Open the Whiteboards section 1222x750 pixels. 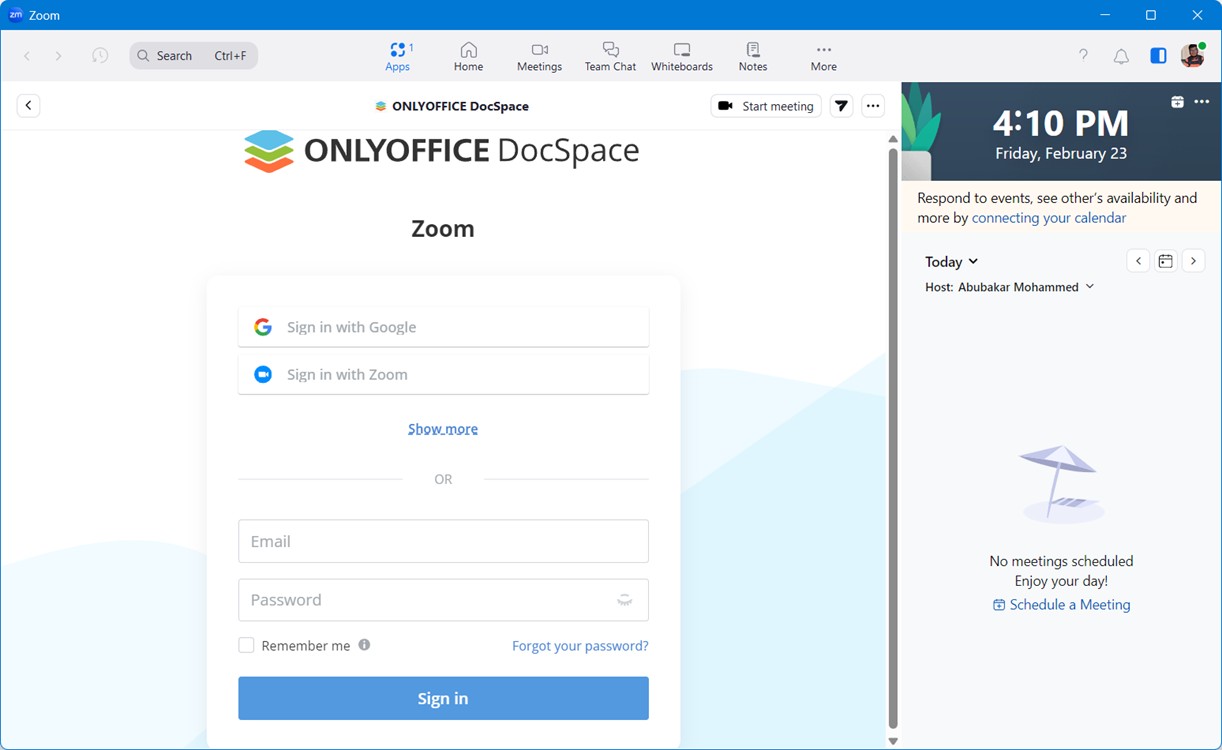click(x=681, y=55)
